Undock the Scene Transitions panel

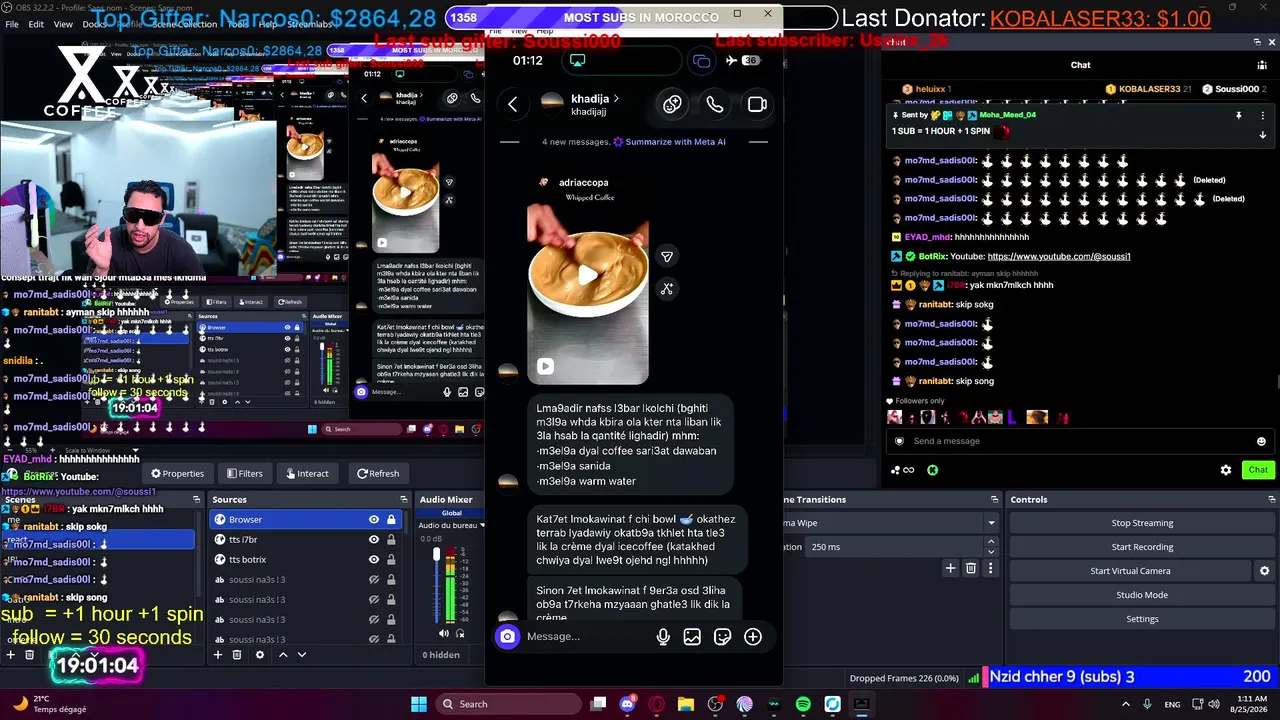point(994,499)
